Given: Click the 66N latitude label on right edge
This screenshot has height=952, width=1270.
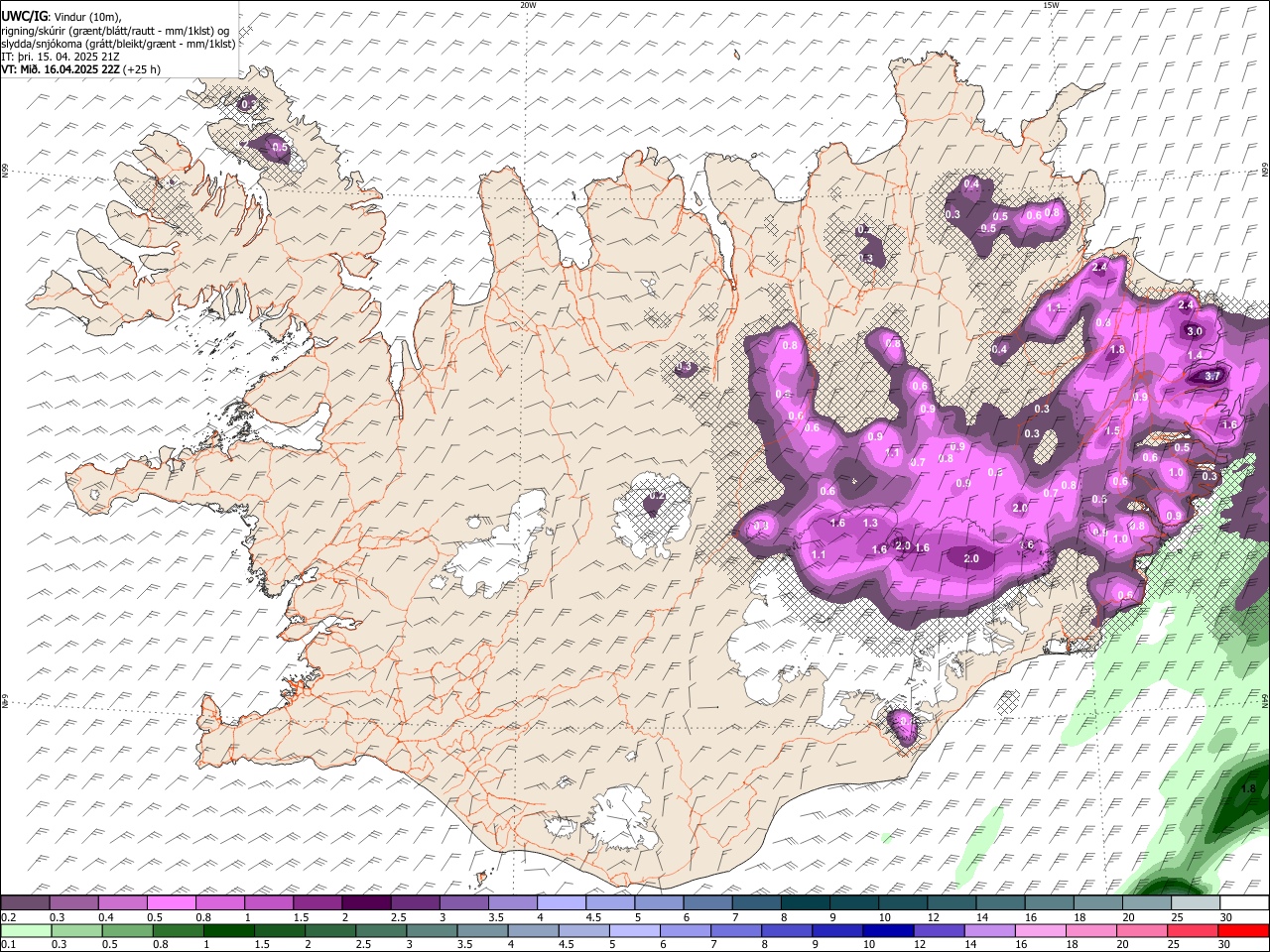Looking at the screenshot, I should (x=1265, y=170).
